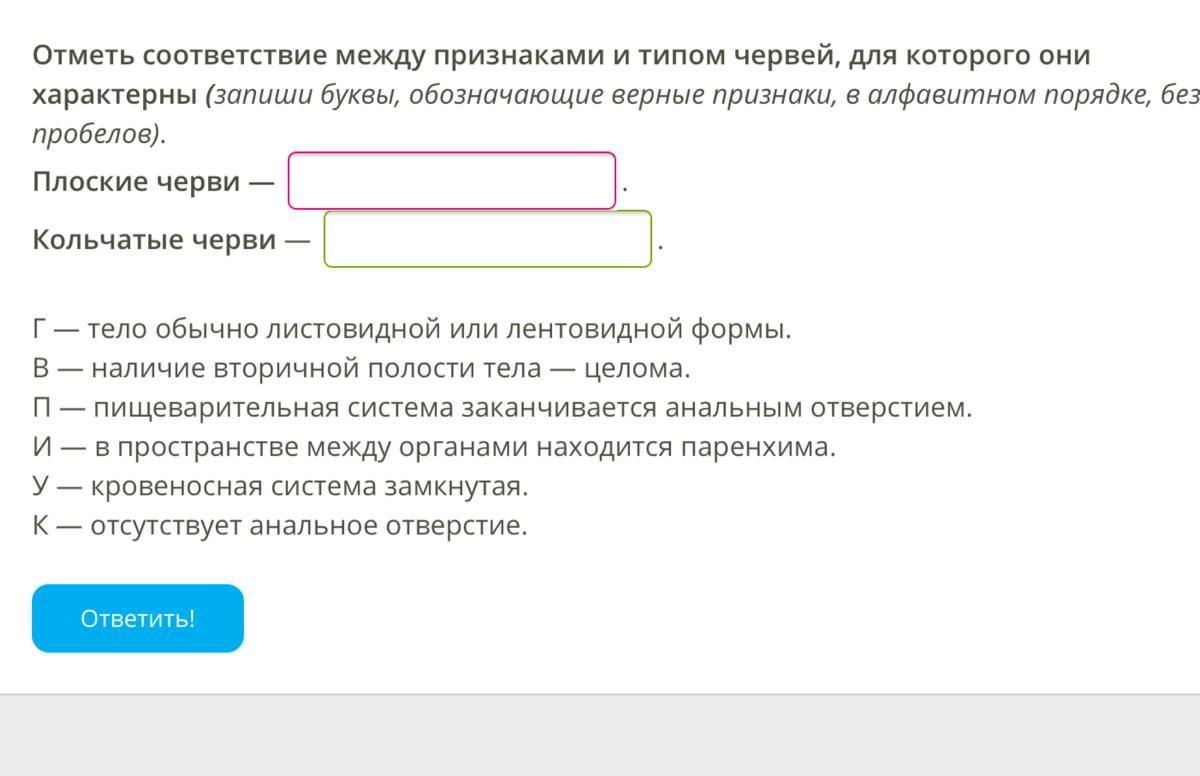Click the У option about кровеносная система
The height and width of the screenshot is (776, 1200).
279,487
